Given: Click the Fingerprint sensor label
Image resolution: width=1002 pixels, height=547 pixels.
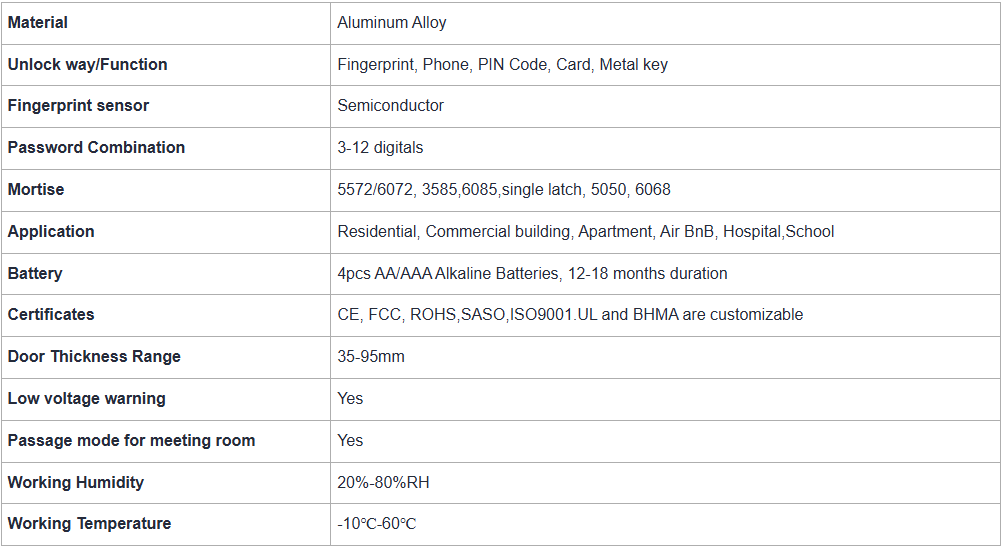Looking at the screenshot, I should [x=79, y=105].
